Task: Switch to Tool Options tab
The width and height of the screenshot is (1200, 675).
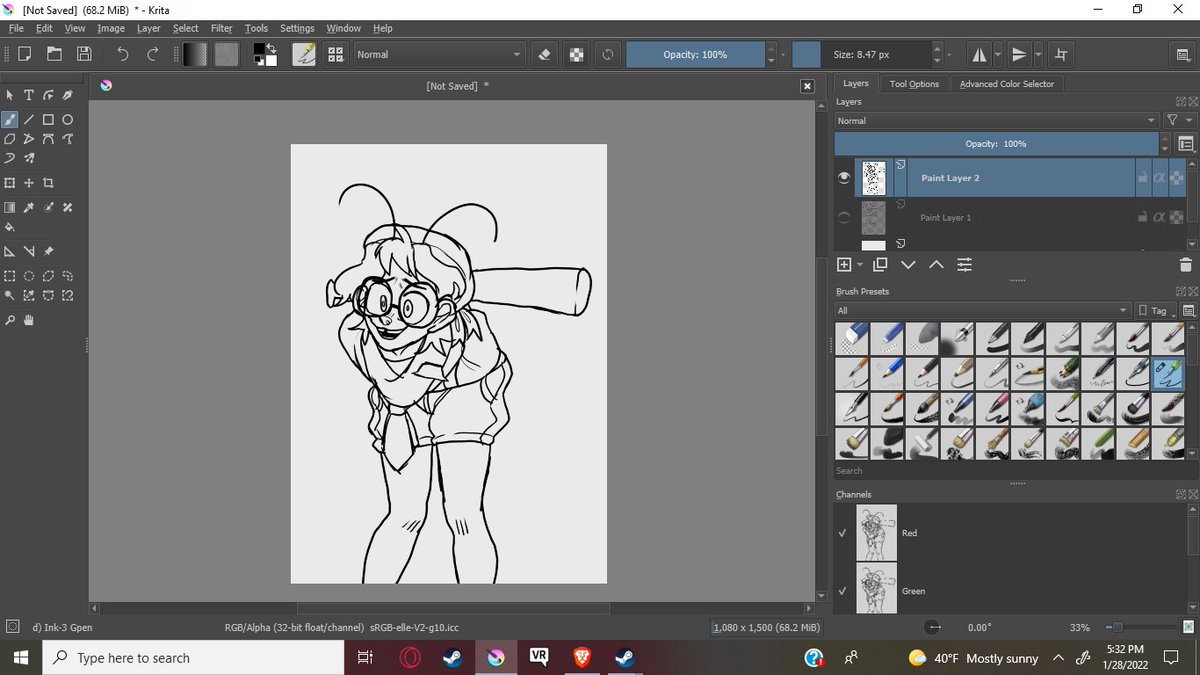Action: (x=914, y=84)
